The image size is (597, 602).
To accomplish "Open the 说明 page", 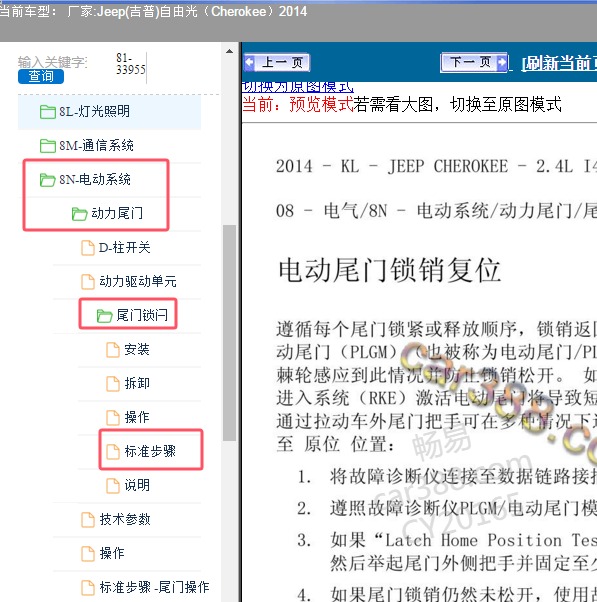I will (x=137, y=485).
